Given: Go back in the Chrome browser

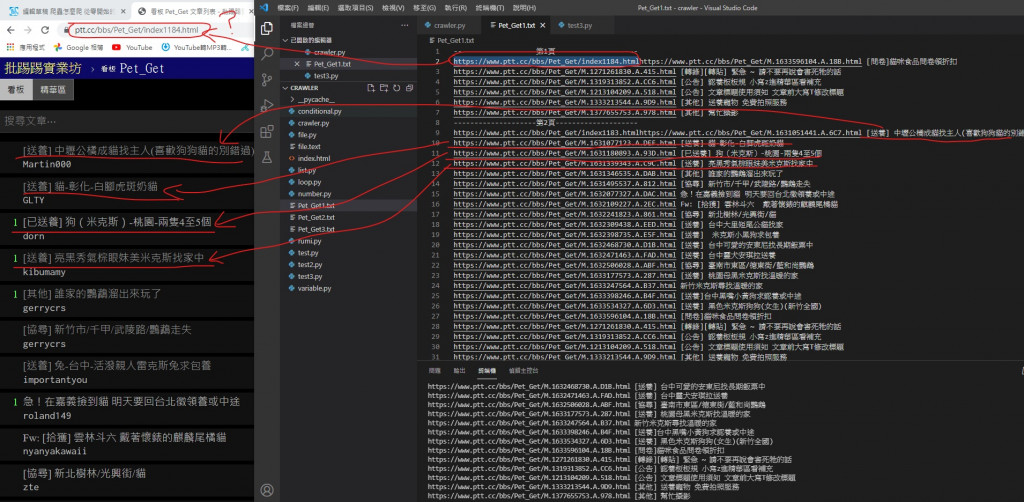Looking at the screenshot, I should [x=10, y=30].
